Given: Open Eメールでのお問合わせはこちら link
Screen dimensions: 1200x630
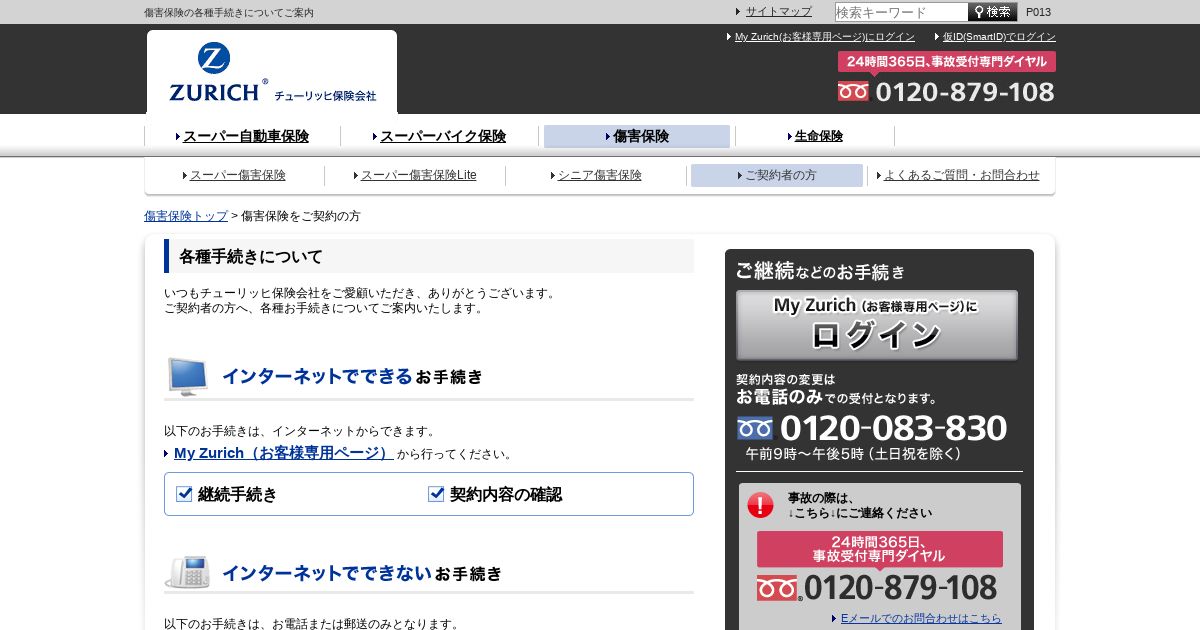Looking at the screenshot, I should coord(920,619).
